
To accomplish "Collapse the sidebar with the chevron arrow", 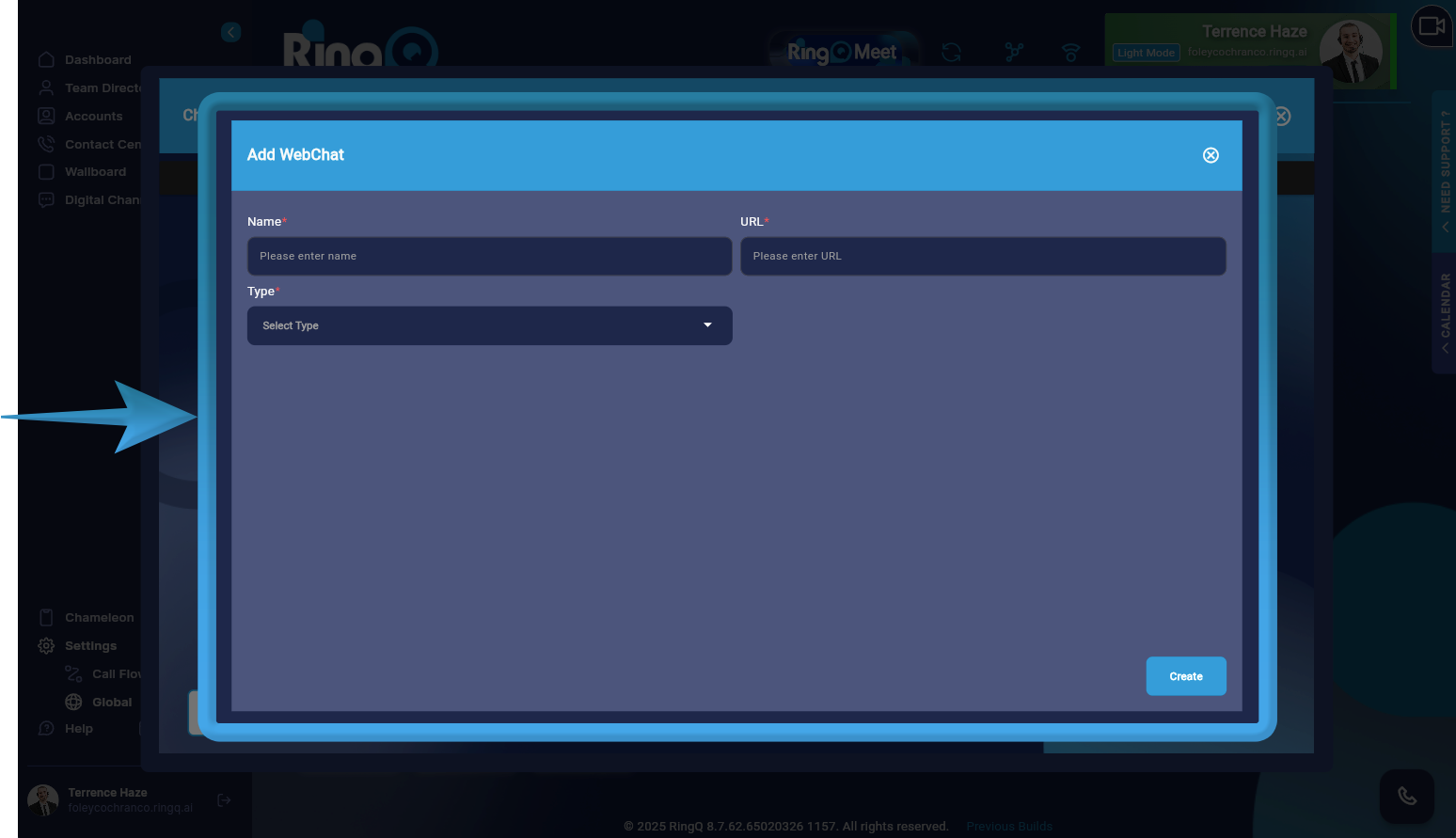I will tap(230, 31).
